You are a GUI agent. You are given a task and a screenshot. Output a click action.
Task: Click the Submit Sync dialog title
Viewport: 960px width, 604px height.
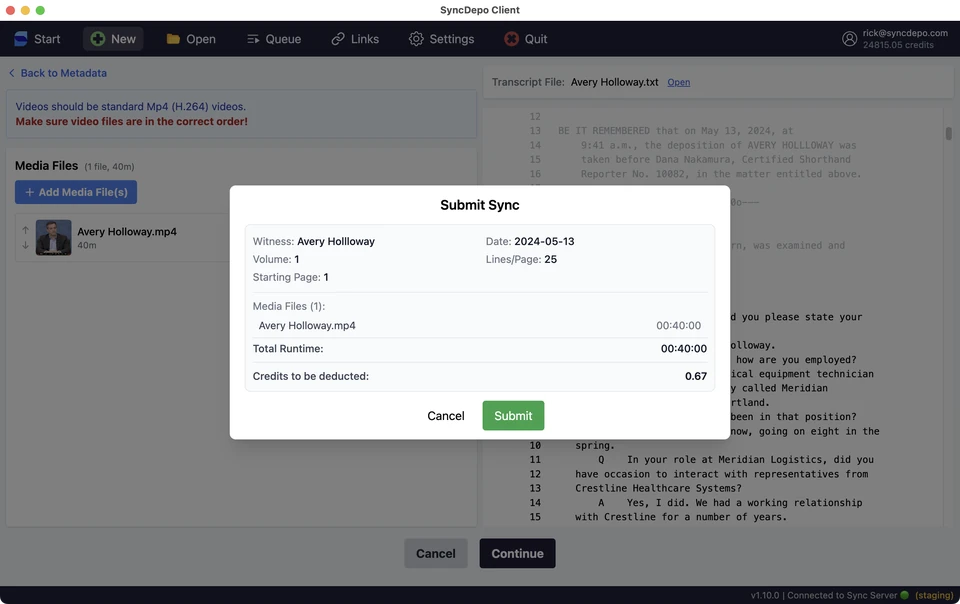tap(479, 205)
